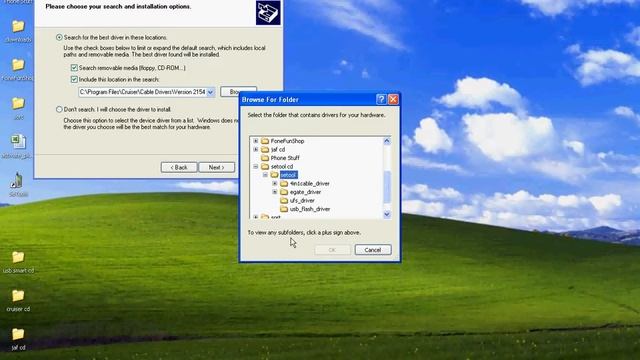
Task: Select the Phone Stuff folder in the tree
Action: point(285,158)
